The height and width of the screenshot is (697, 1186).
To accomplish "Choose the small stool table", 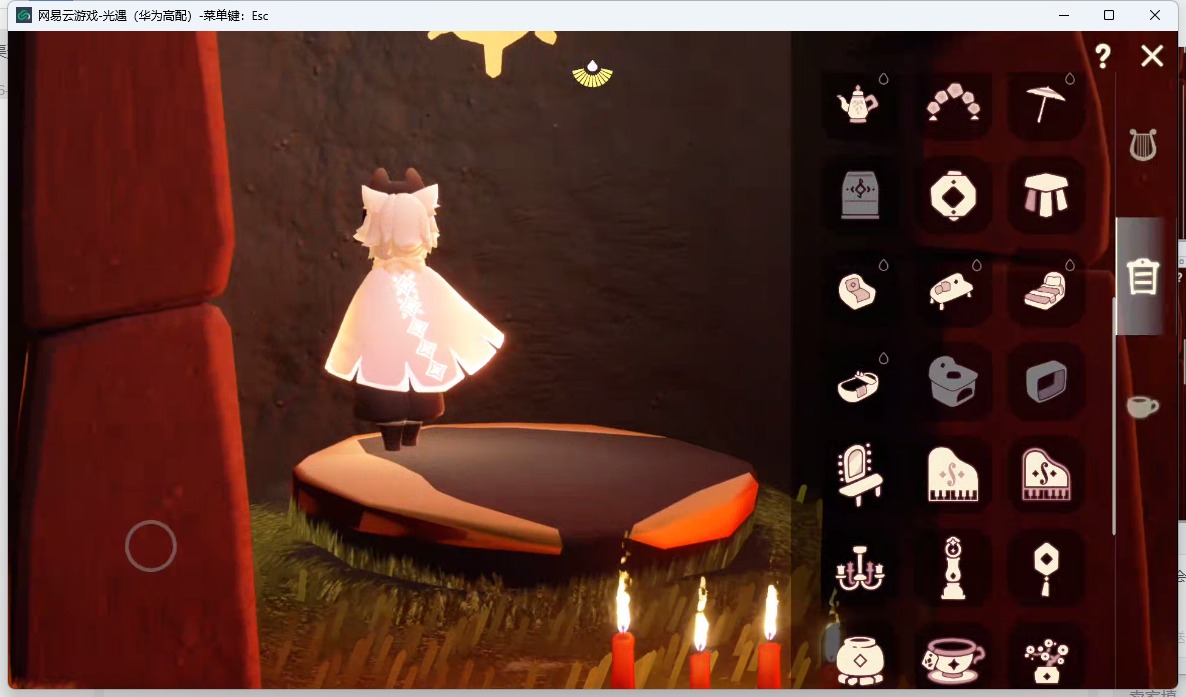I will 1046,196.
